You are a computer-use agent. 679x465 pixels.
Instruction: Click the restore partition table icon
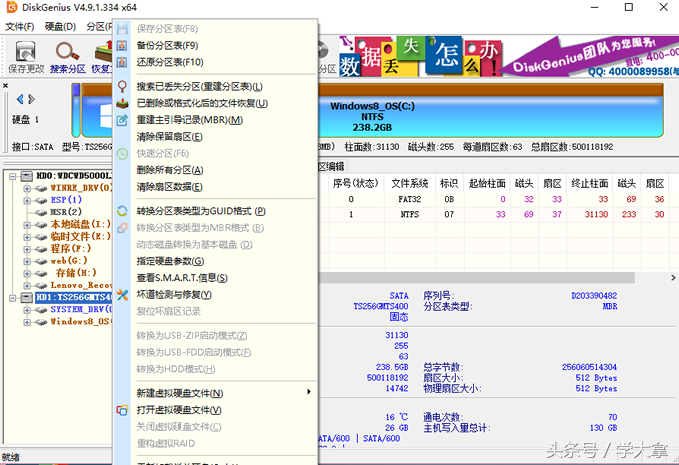(122, 62)
